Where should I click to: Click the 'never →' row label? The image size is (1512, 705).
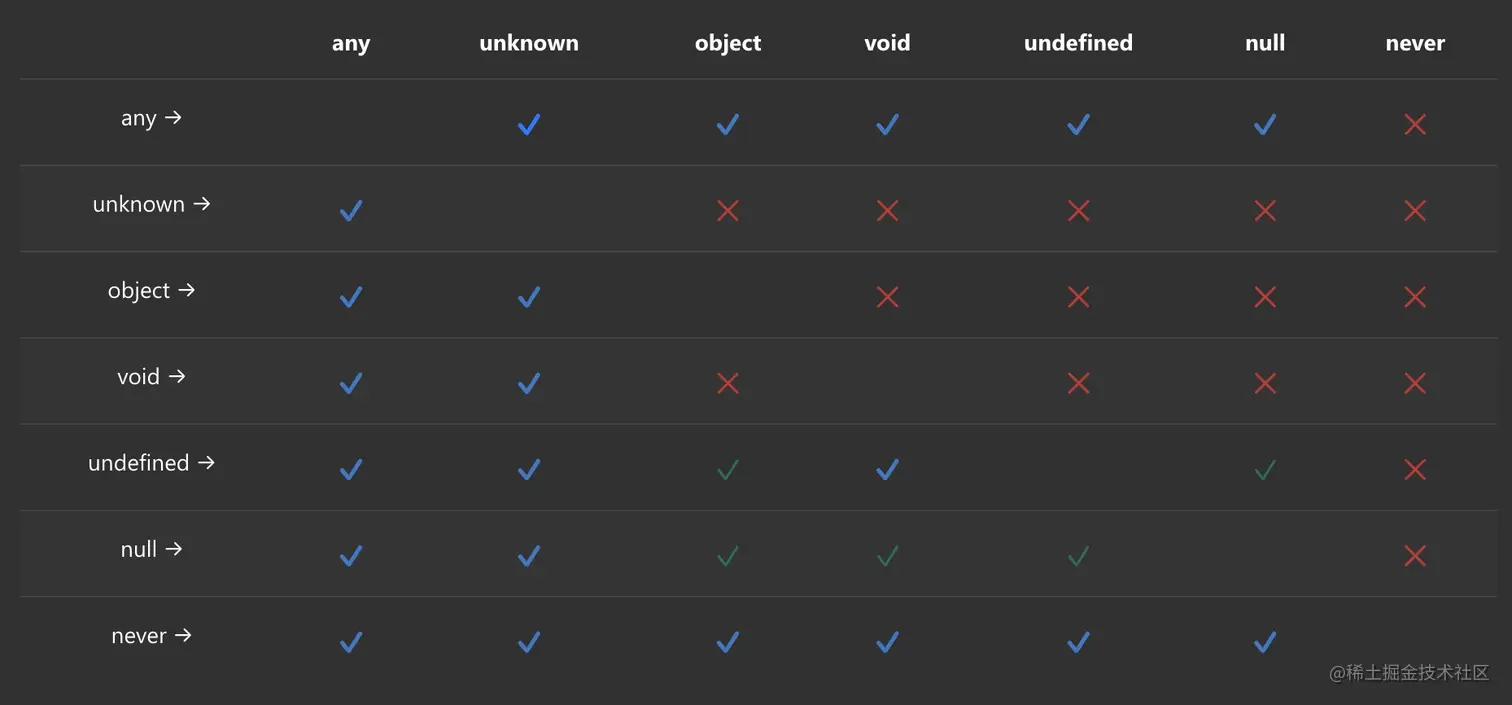(x=151, y=635)
